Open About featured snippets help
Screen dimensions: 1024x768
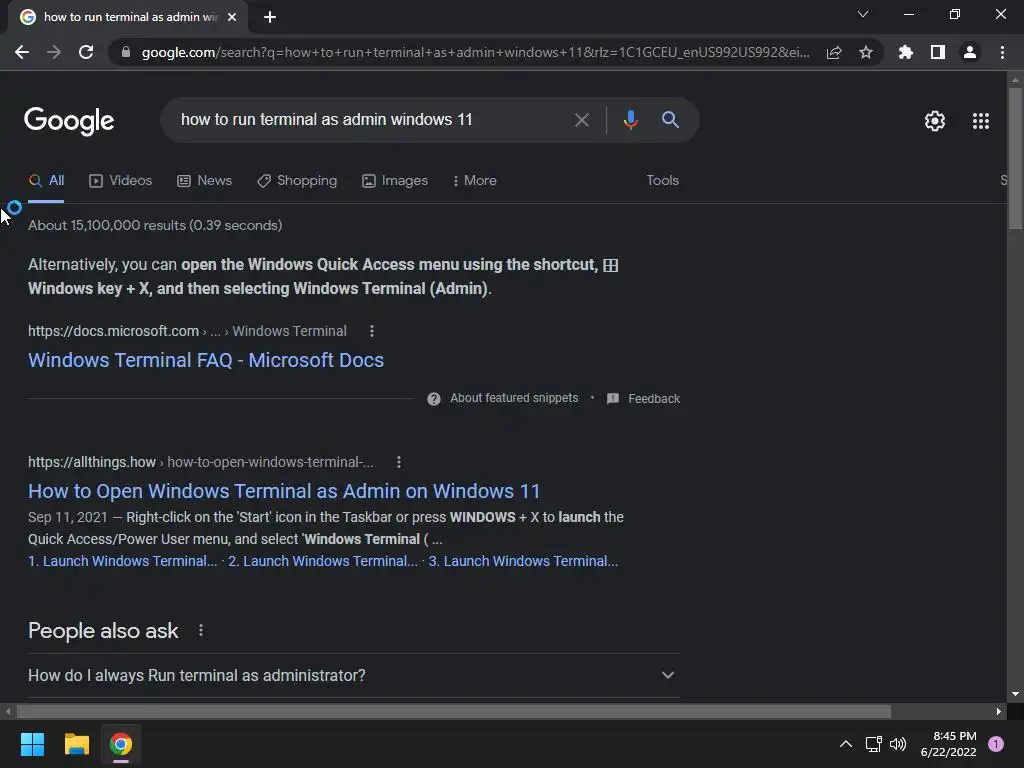(502, 398)
